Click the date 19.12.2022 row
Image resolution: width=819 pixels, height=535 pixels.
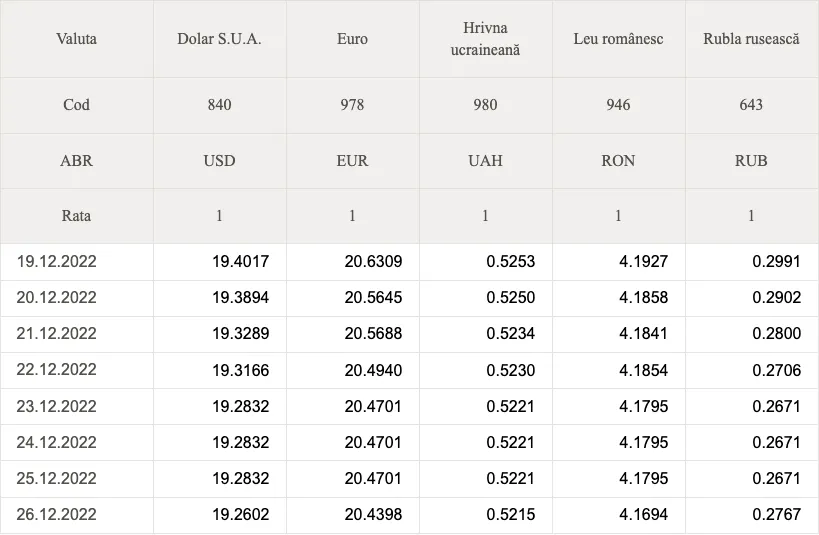[x=410, y=261]
